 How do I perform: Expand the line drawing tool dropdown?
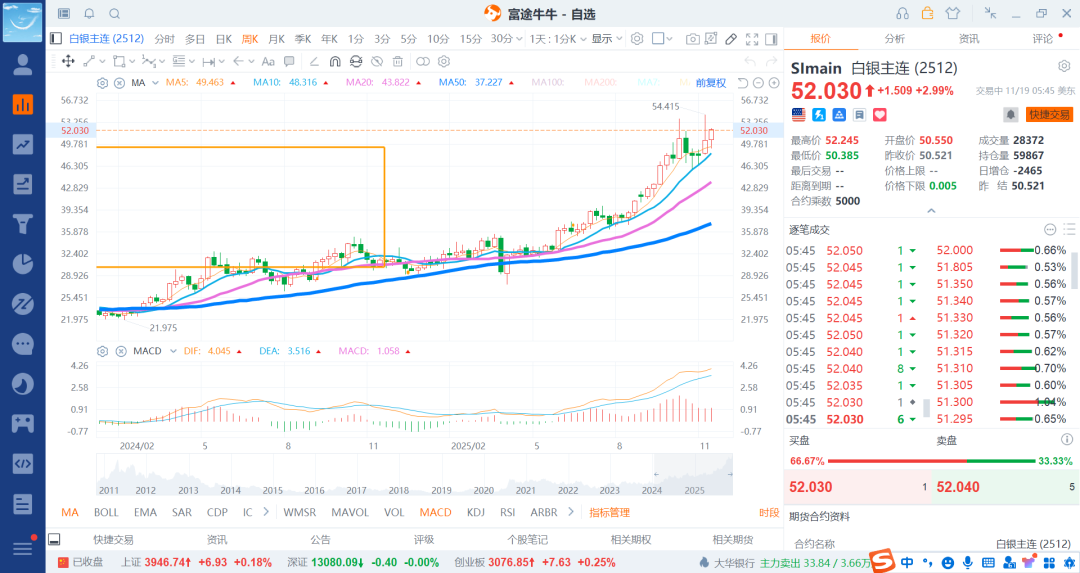coord(101,61)
